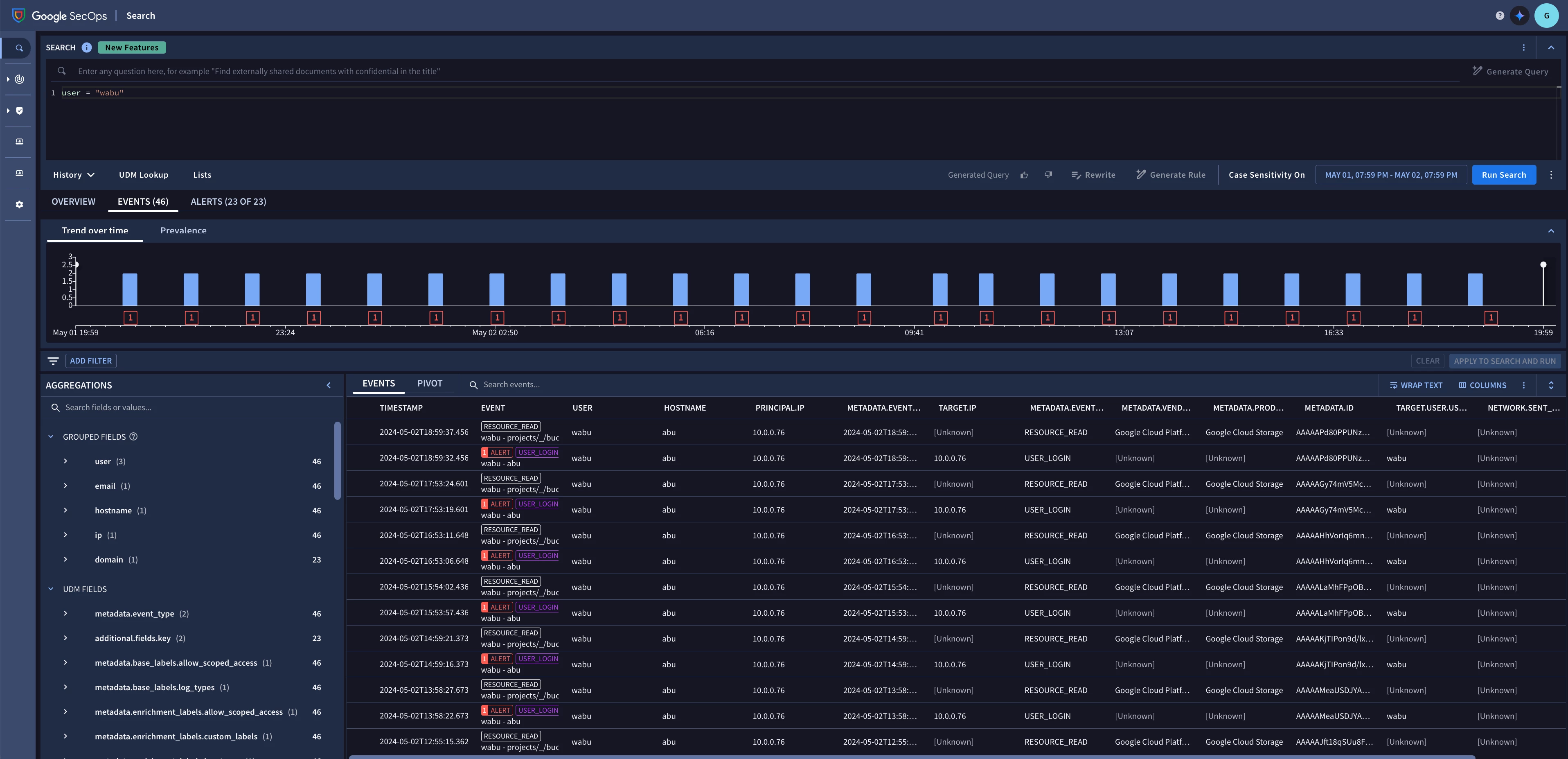This screenshot has height=759, width=1568.
Task: Open more options next to Run Search
Action: [x=1551, y=176]
